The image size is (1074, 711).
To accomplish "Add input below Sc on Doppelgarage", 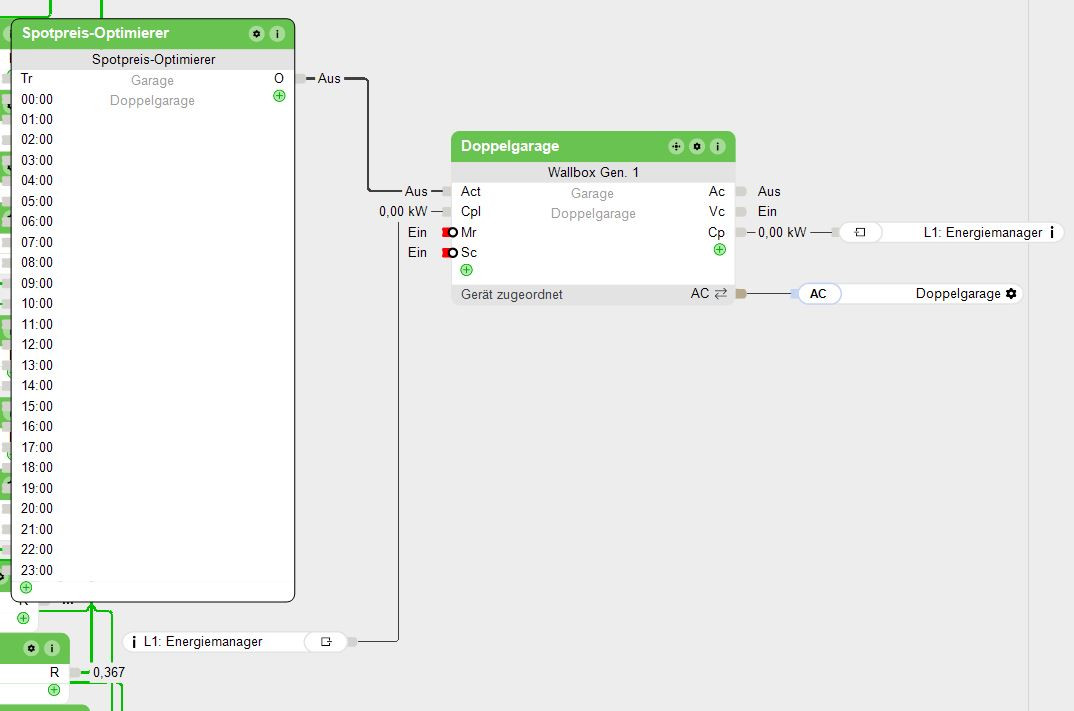I will tap(466, 271).
